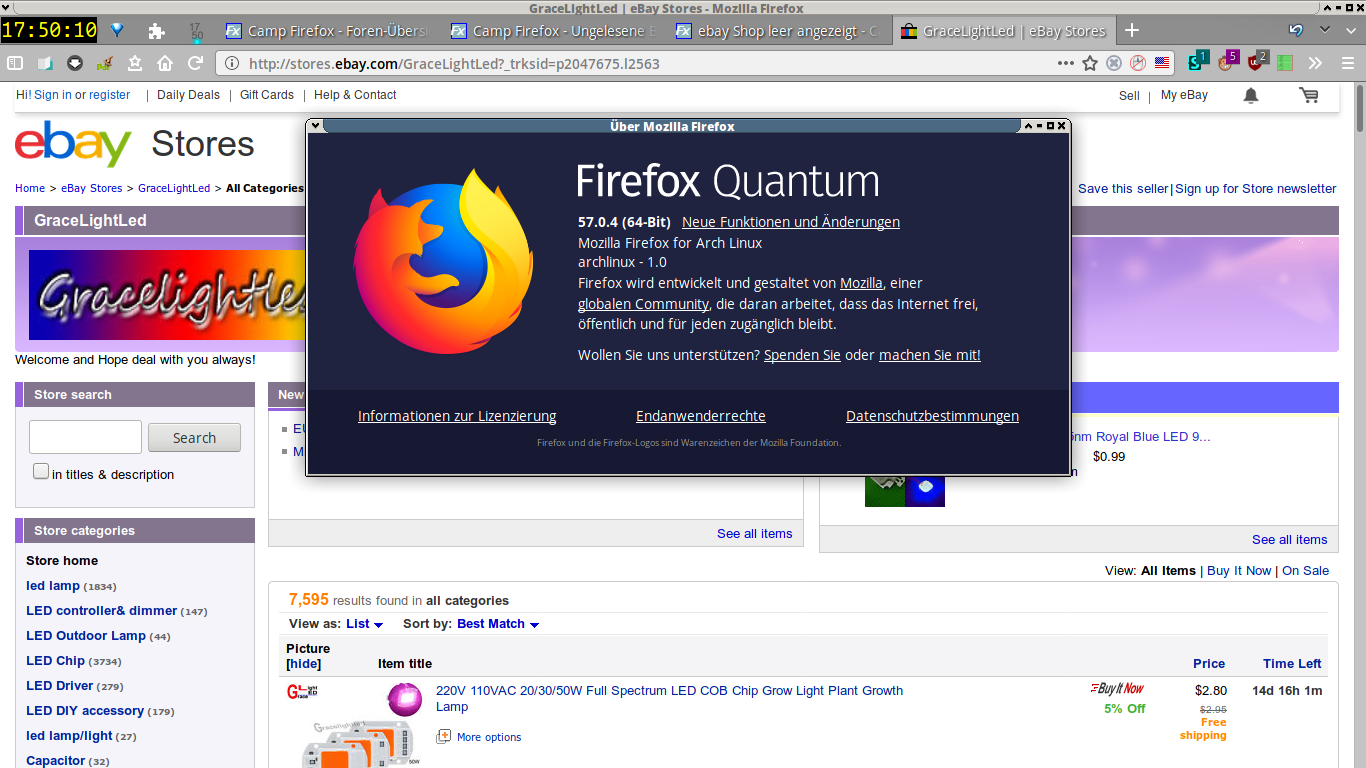Show site information icon in address bar

tap(232, 63)
